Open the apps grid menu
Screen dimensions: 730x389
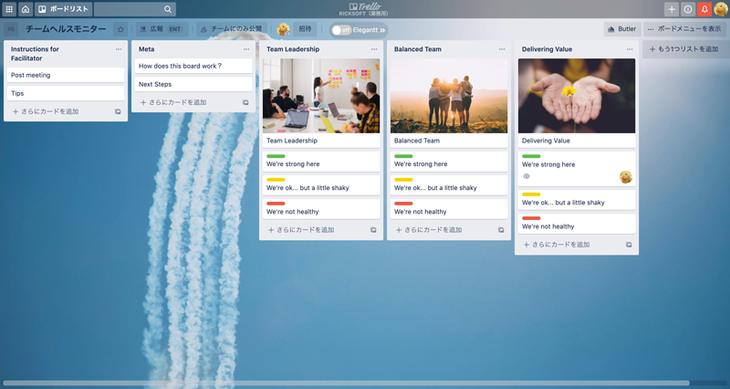click(9, 9)
